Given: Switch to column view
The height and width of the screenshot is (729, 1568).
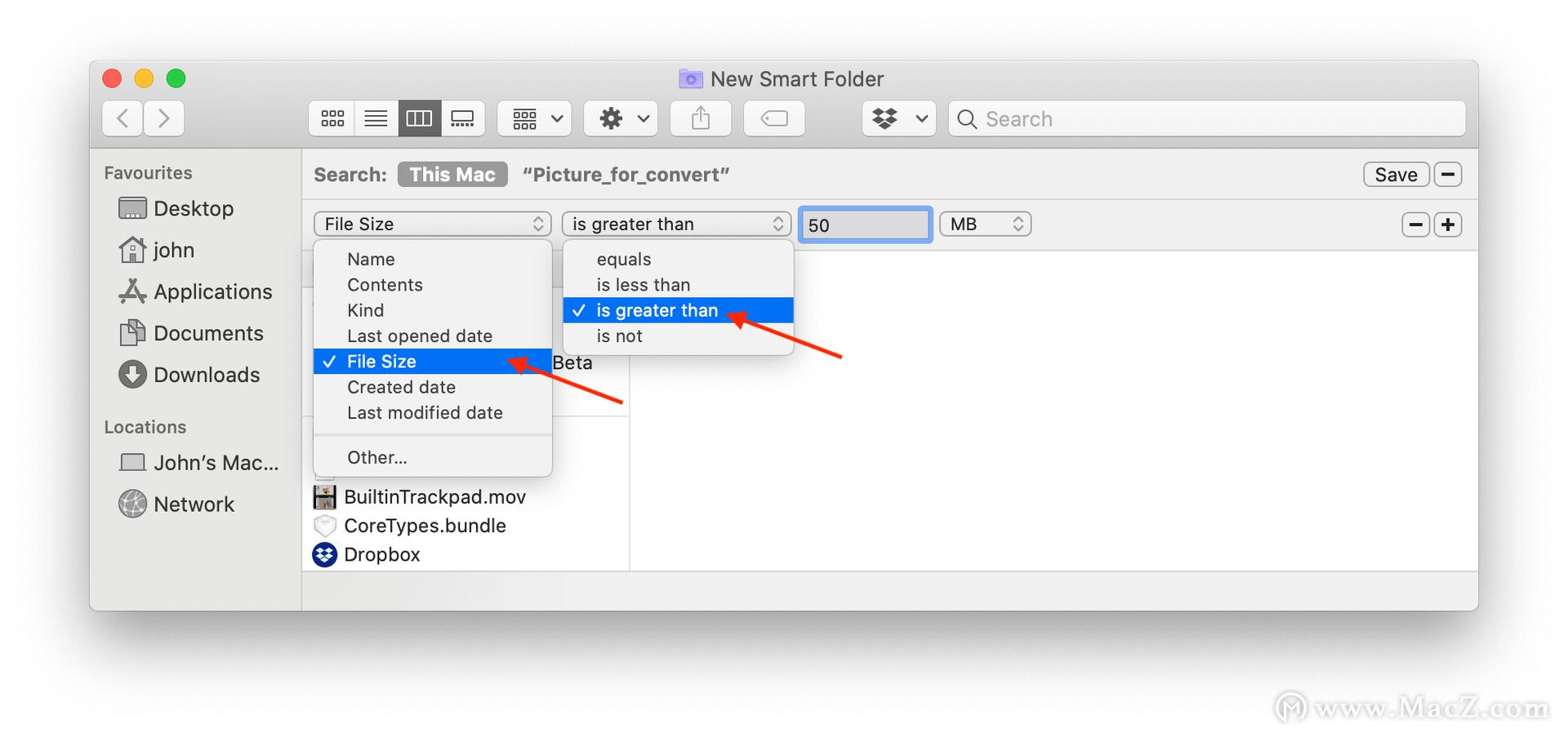Looking at the screenshot, I should [x=420, y=118].
